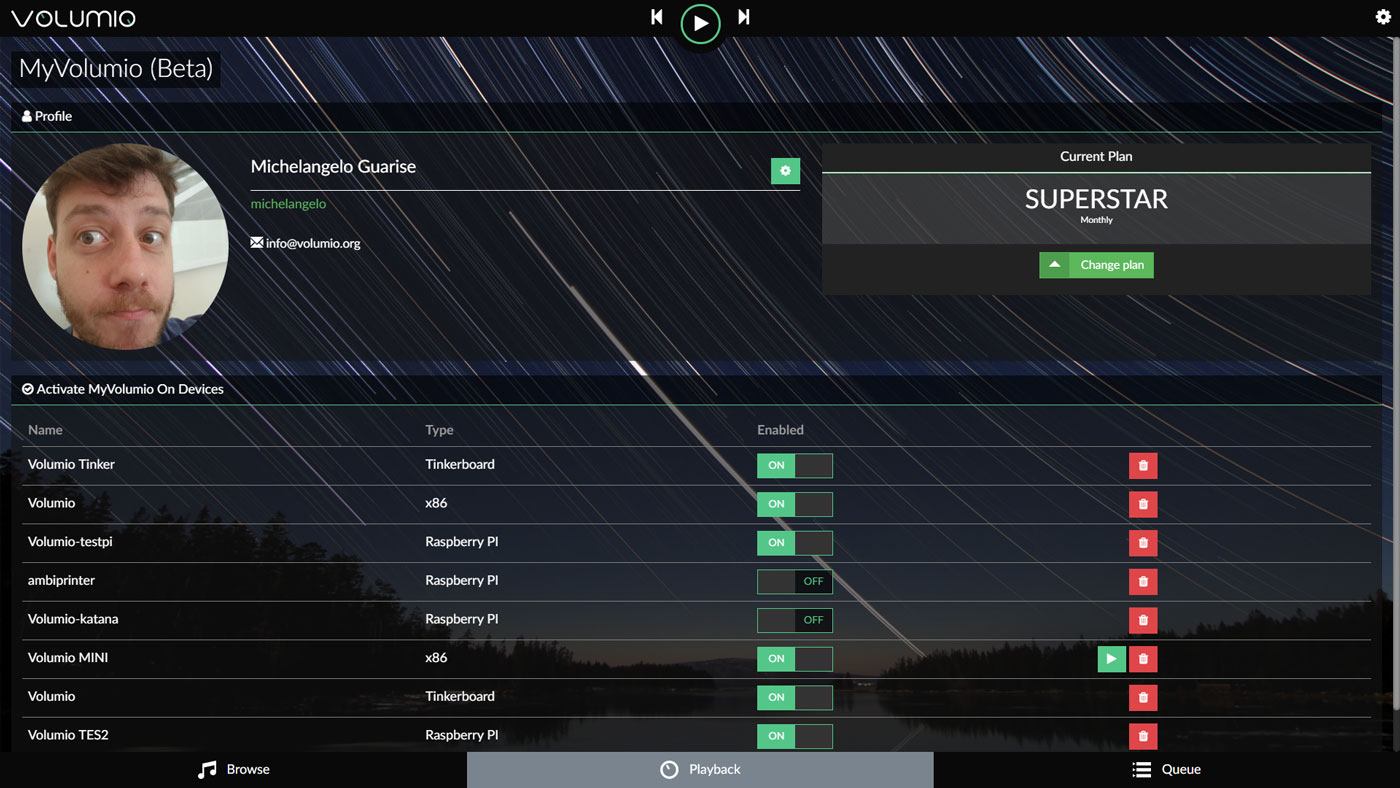
Task: Turn on the Volumio-katana device
Action: point(794,620)
